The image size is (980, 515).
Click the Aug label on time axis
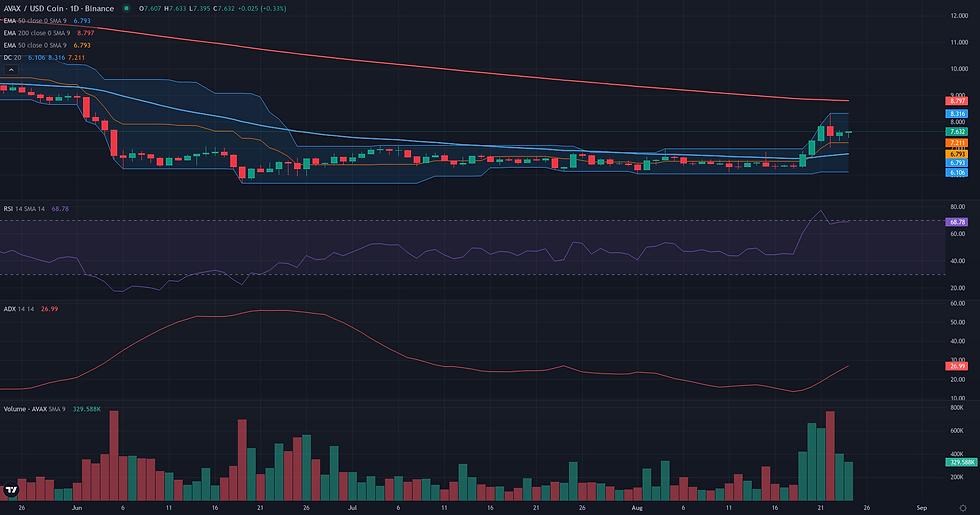pos(637,508)
